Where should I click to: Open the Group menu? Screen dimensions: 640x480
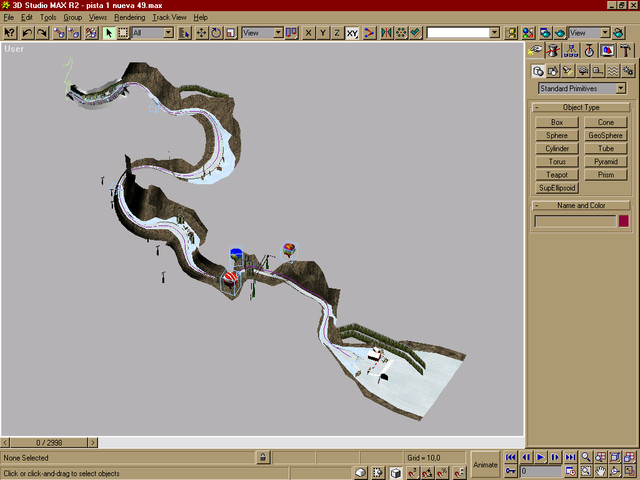[73, 18]
